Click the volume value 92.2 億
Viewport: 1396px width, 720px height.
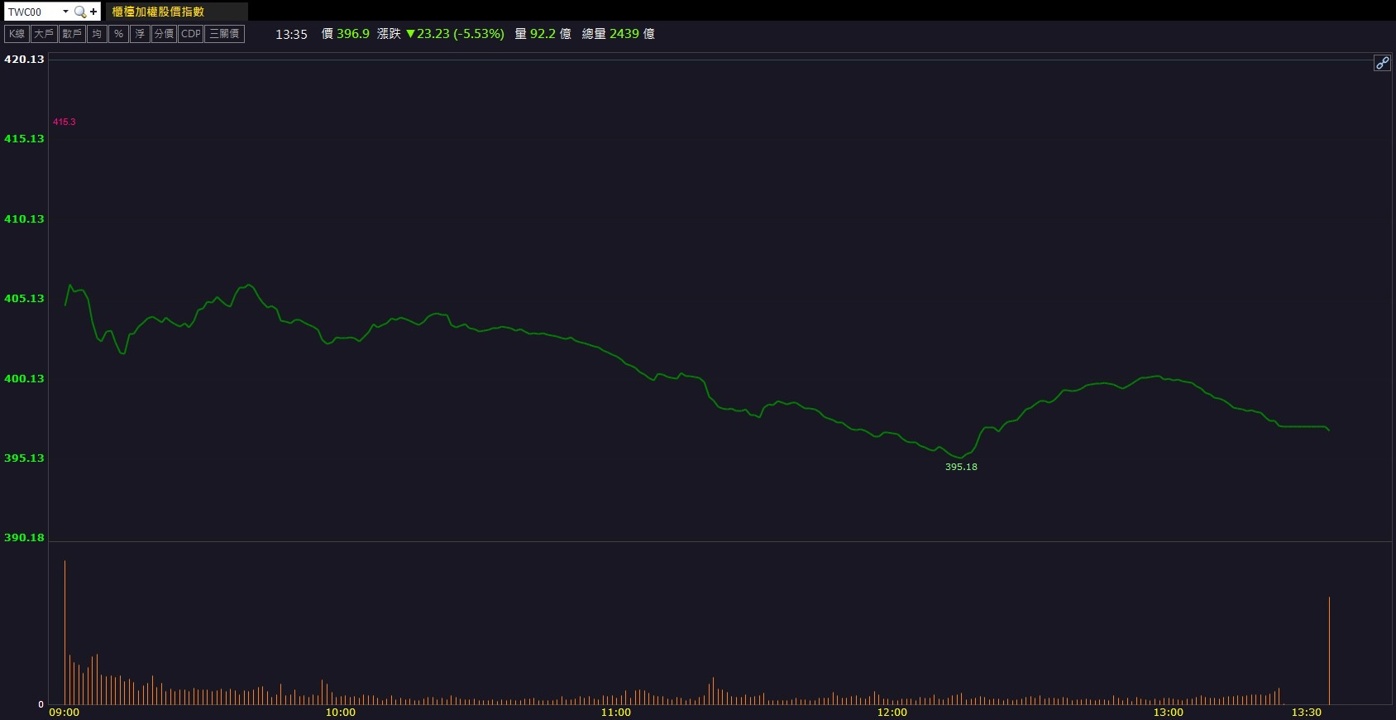551,34
